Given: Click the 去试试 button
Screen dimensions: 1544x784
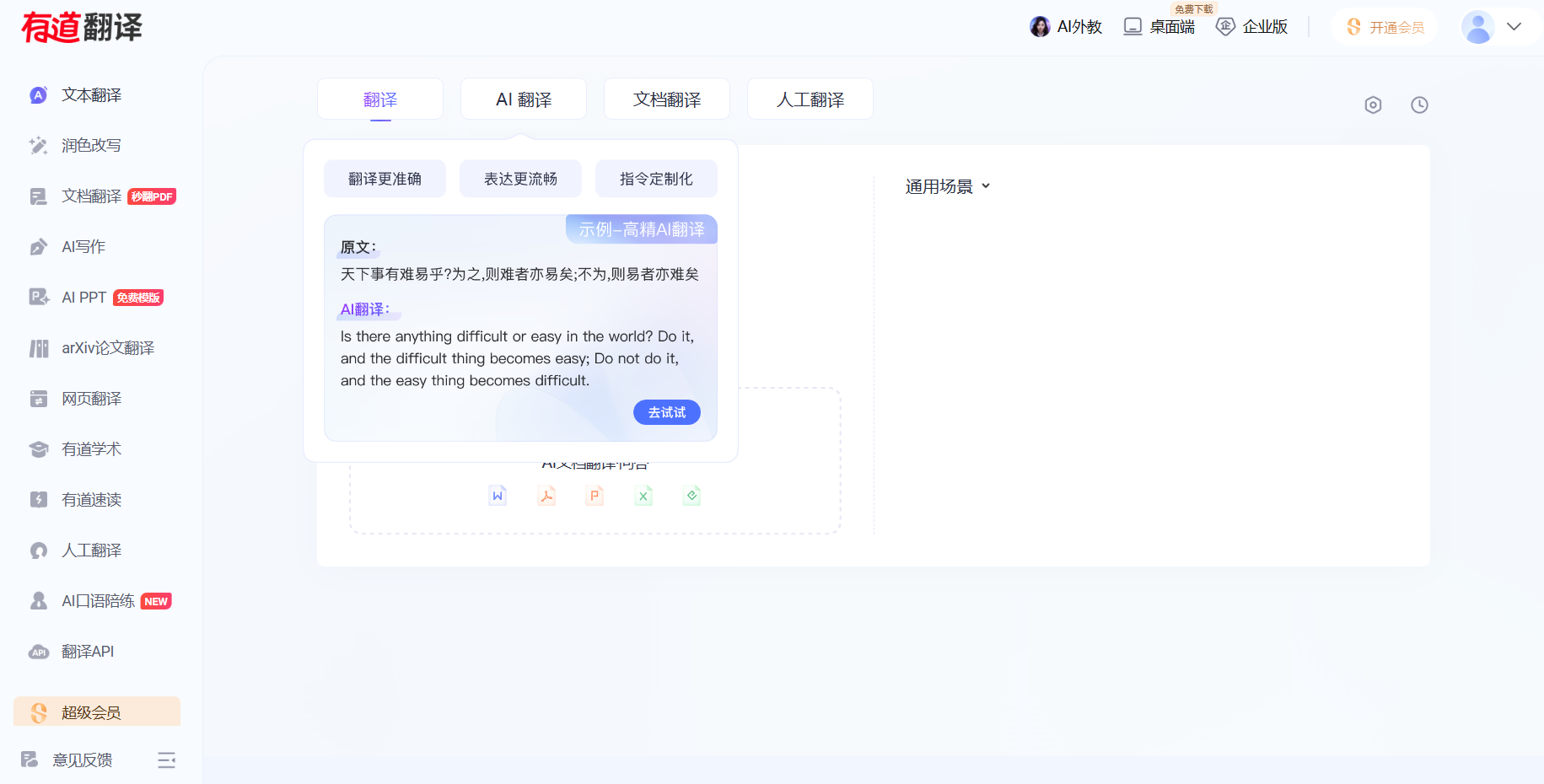Looking at the screenshot, I should click(x=666, y=412).
